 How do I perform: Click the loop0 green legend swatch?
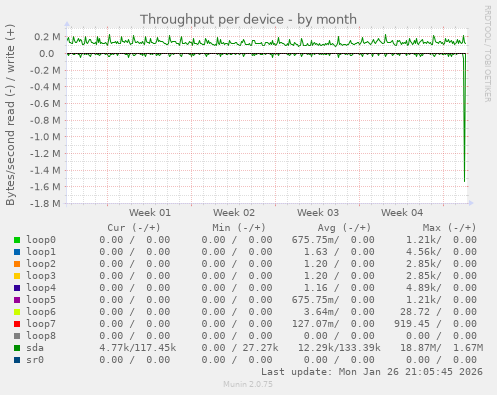pos(17,240)
